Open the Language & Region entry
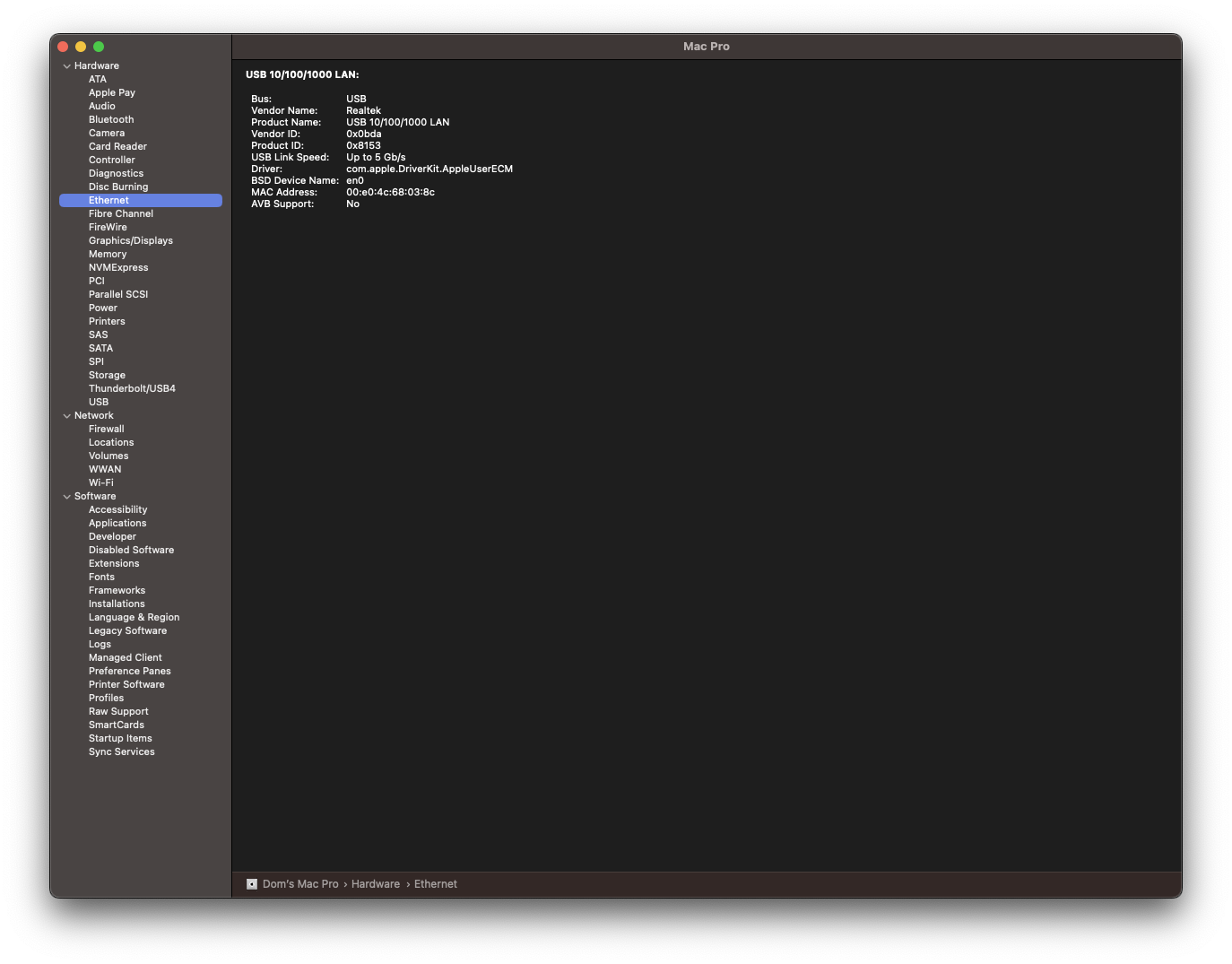Screen dimensions: 1232x964 (134, 618)
